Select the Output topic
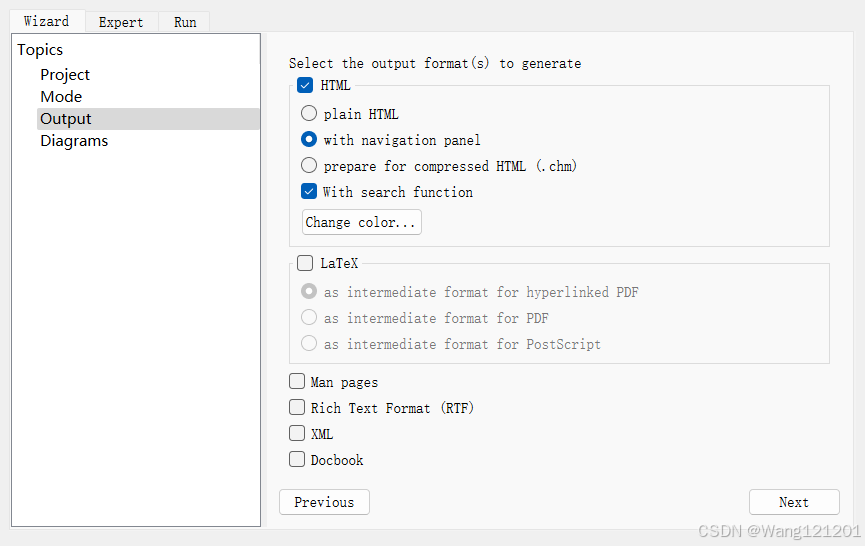 [x=66, y=119]
